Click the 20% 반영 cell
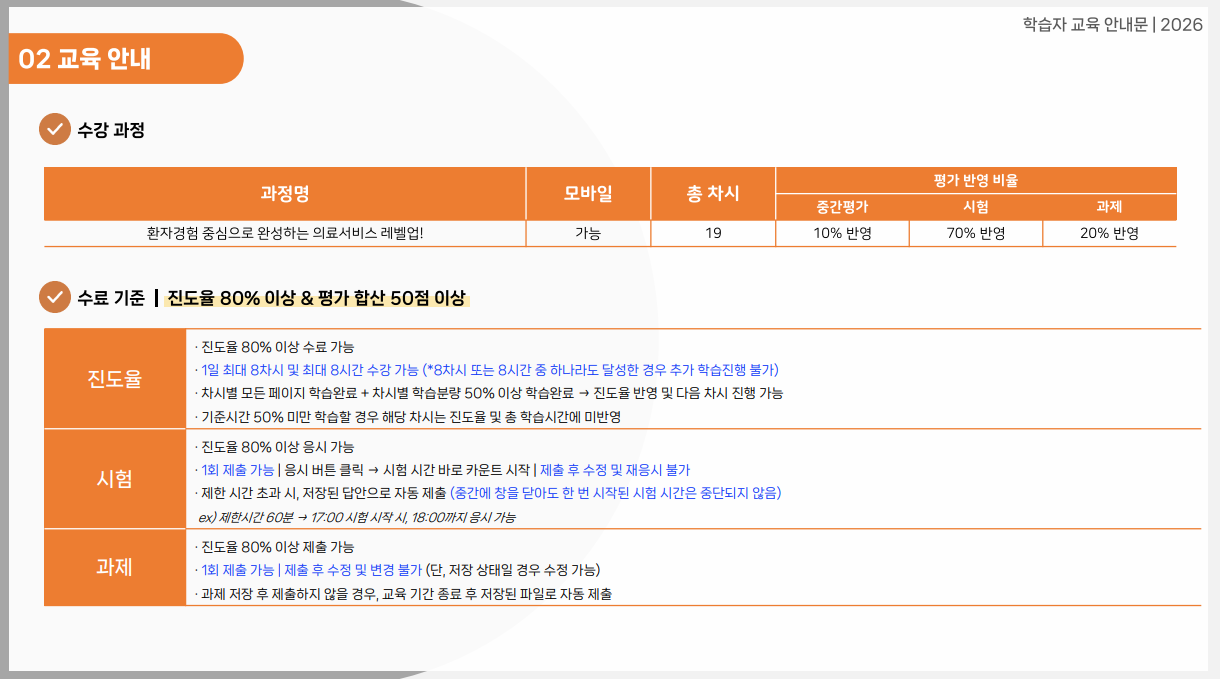 pyautogui.click(x=1109, y=234)
